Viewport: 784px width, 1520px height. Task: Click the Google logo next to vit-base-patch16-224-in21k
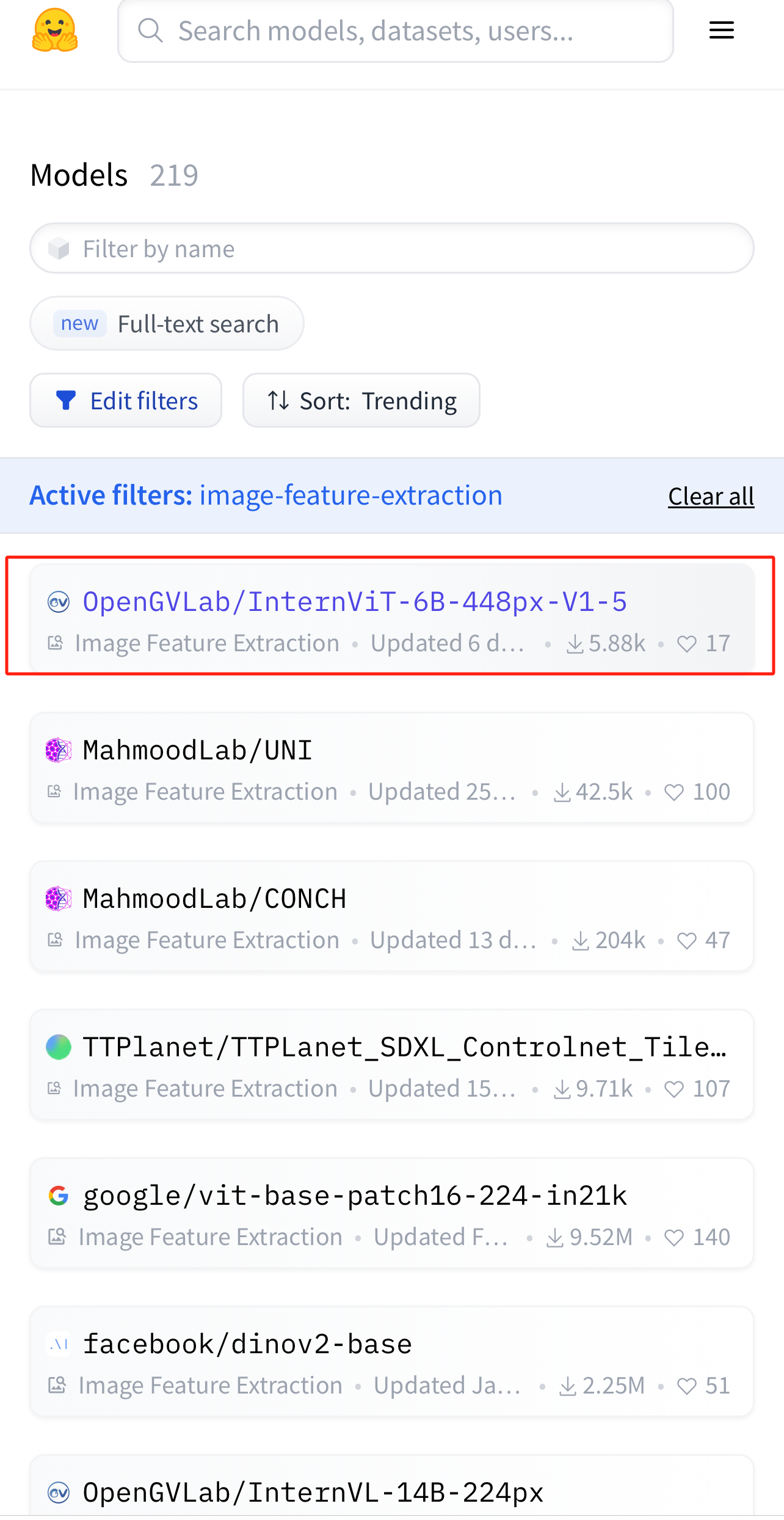point(59,1195)
